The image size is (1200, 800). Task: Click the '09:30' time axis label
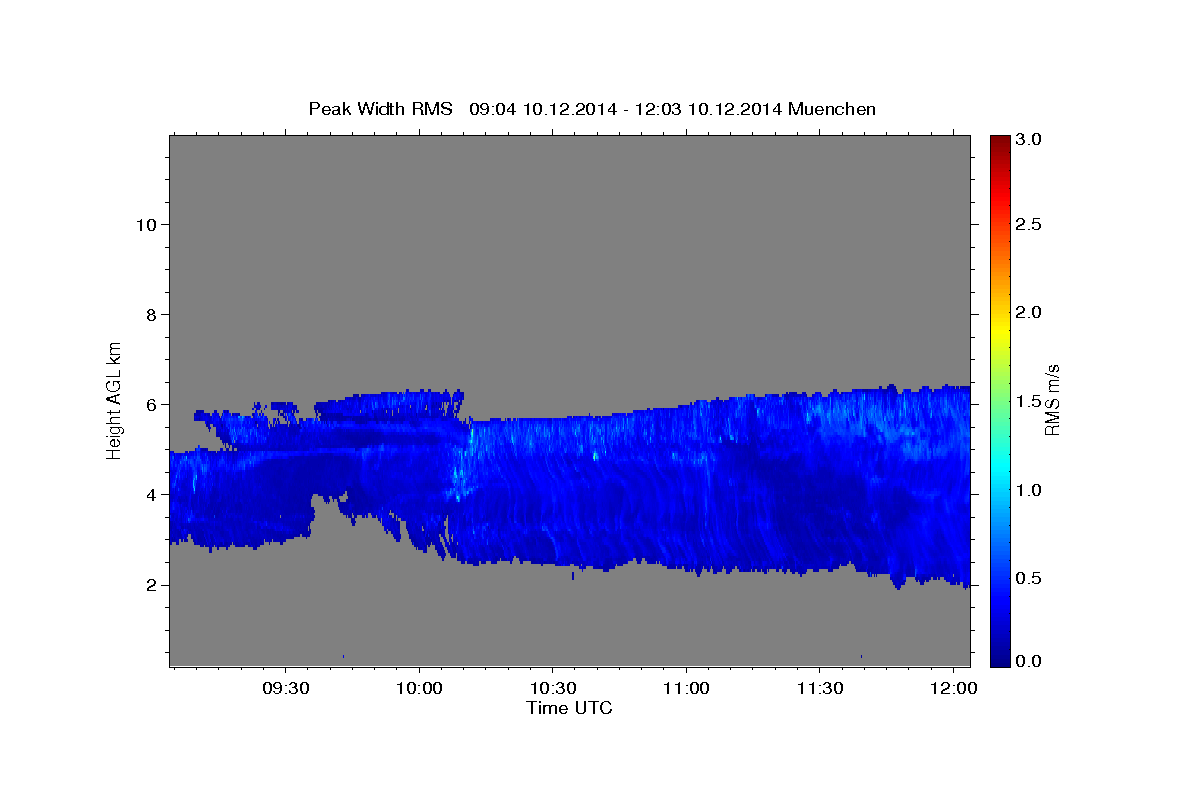coord(284,690)
